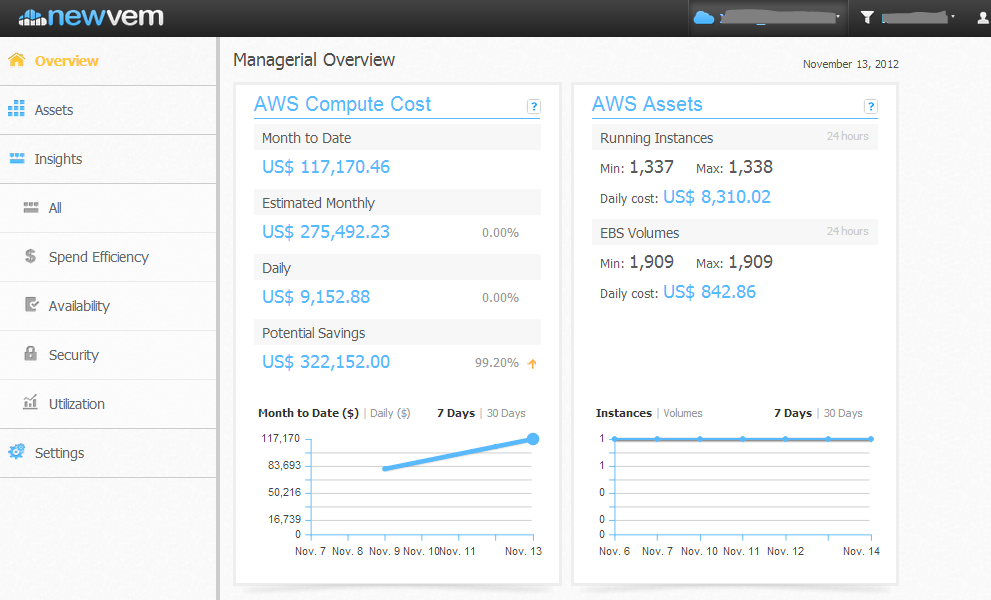The image size is (991, 600).
Task: Click the Assets grid icon
Action: pyautogui.click(x=16, y=109)
